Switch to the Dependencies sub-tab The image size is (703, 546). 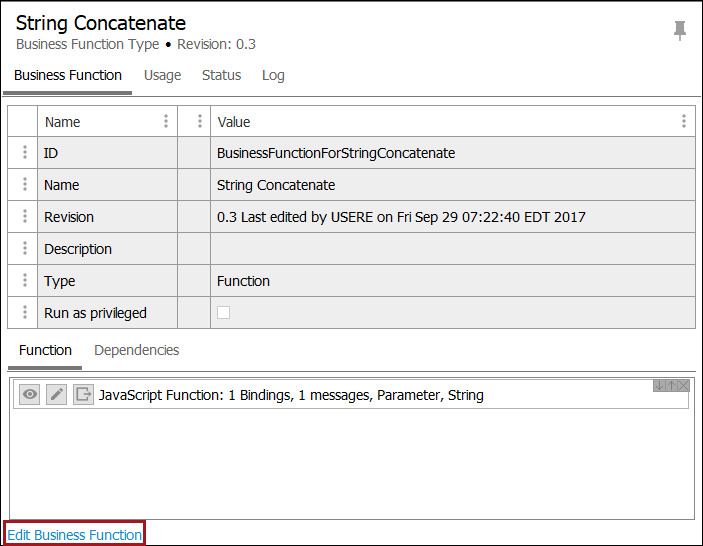(136, 350)
